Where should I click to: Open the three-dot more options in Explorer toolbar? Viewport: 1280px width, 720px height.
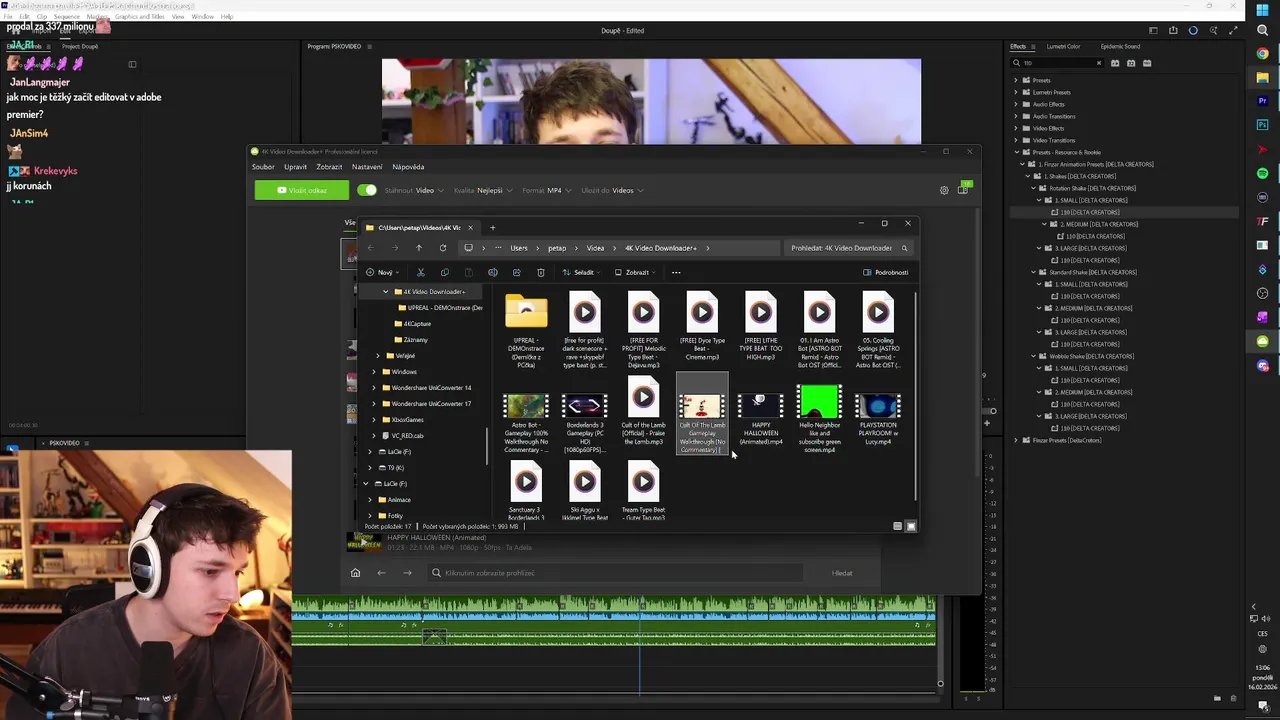click(676, 272)
